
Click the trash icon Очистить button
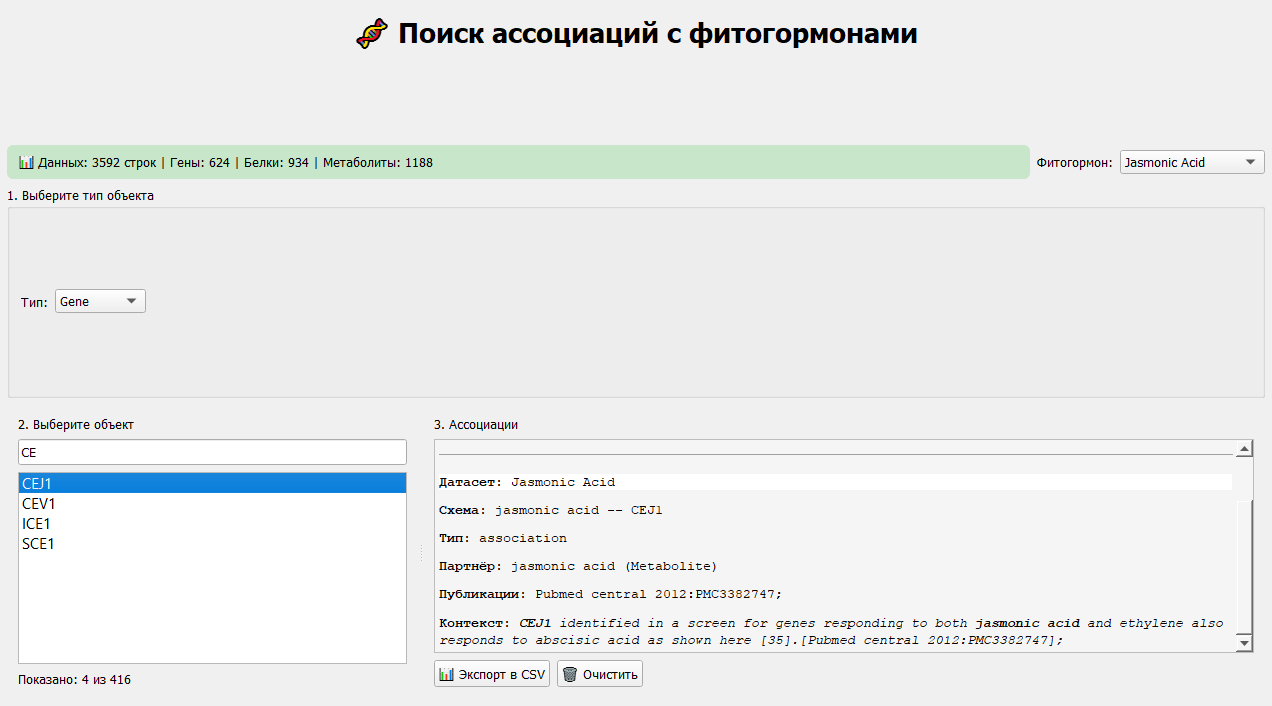pyautogui.click(x=600, y=674)
